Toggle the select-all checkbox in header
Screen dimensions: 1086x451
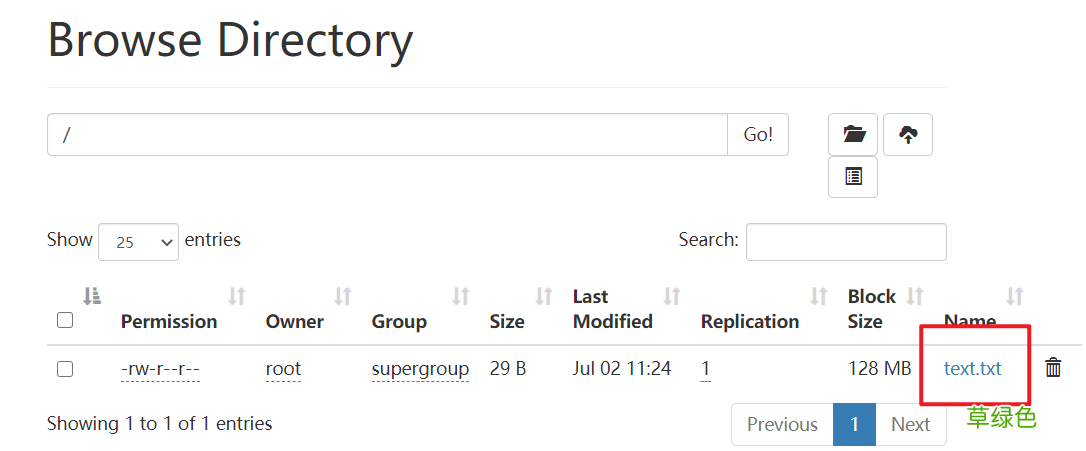click(65, 321)
